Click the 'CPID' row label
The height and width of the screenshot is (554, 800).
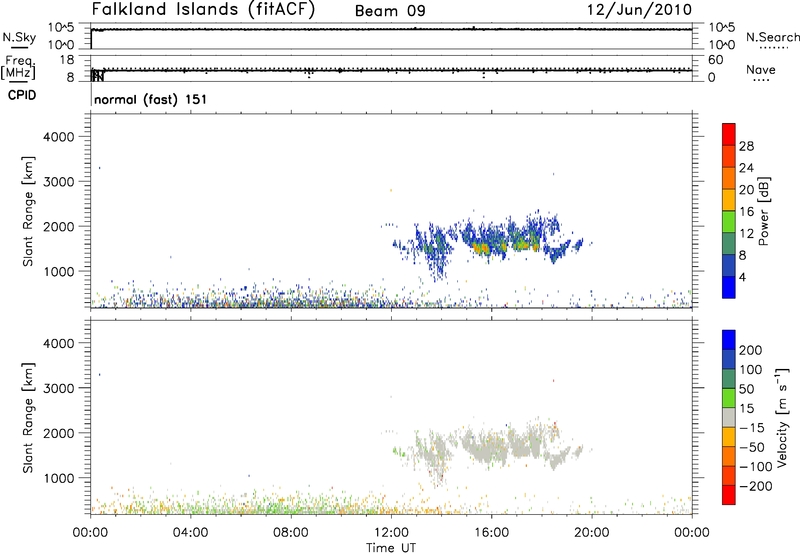point(22,95)
